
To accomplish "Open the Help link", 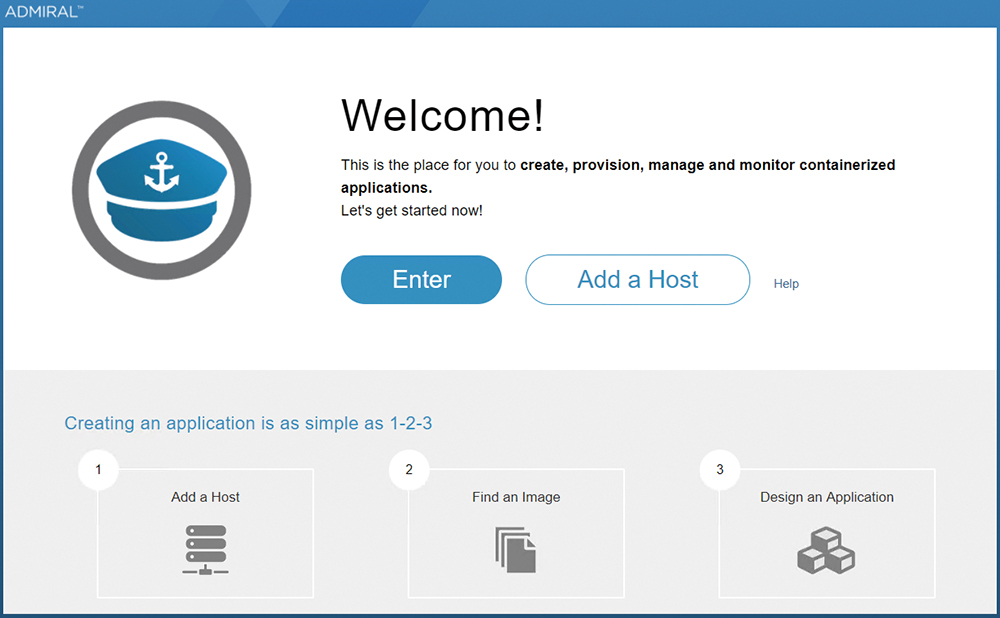I will click(x=786, y=284).
